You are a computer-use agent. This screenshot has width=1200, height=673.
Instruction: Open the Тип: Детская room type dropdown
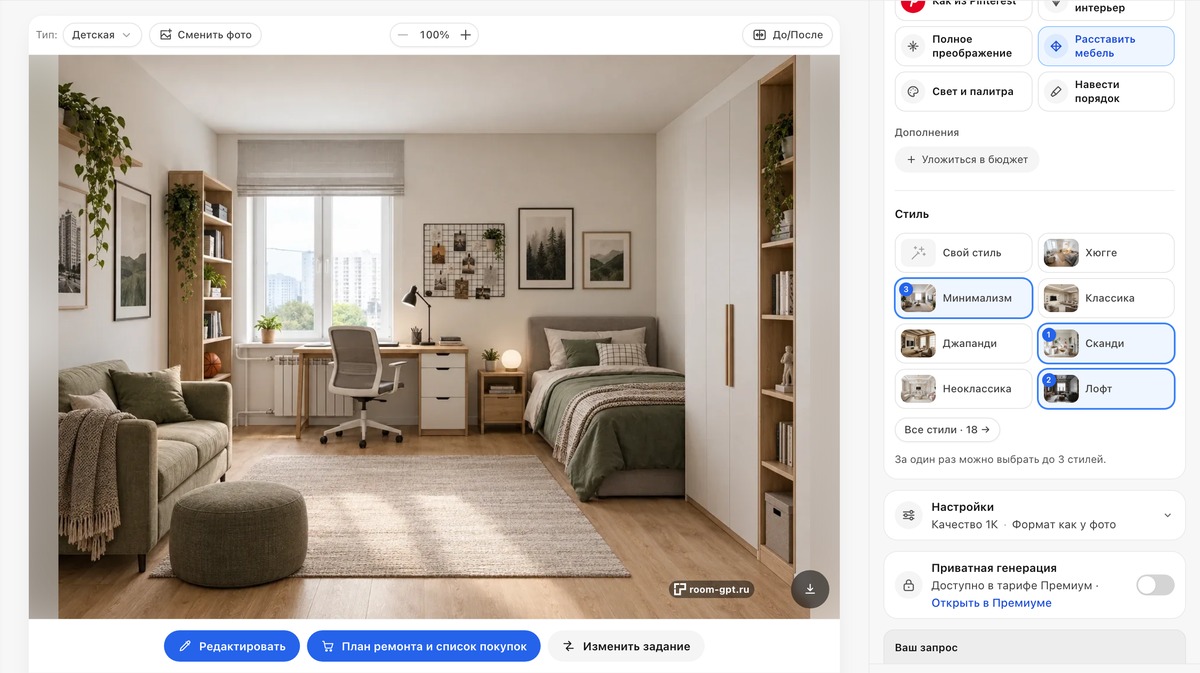pos(102,35)
